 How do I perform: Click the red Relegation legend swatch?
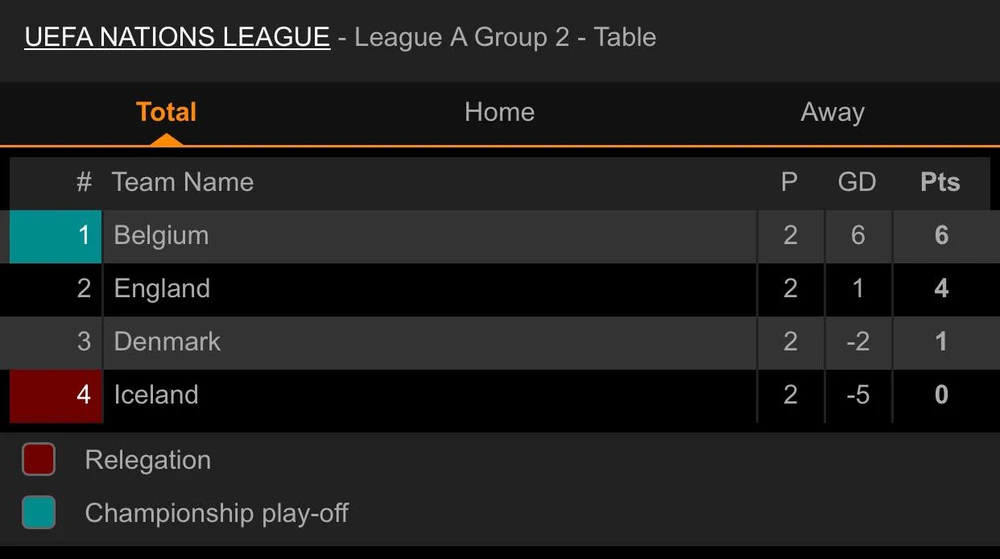click(39, 460)
